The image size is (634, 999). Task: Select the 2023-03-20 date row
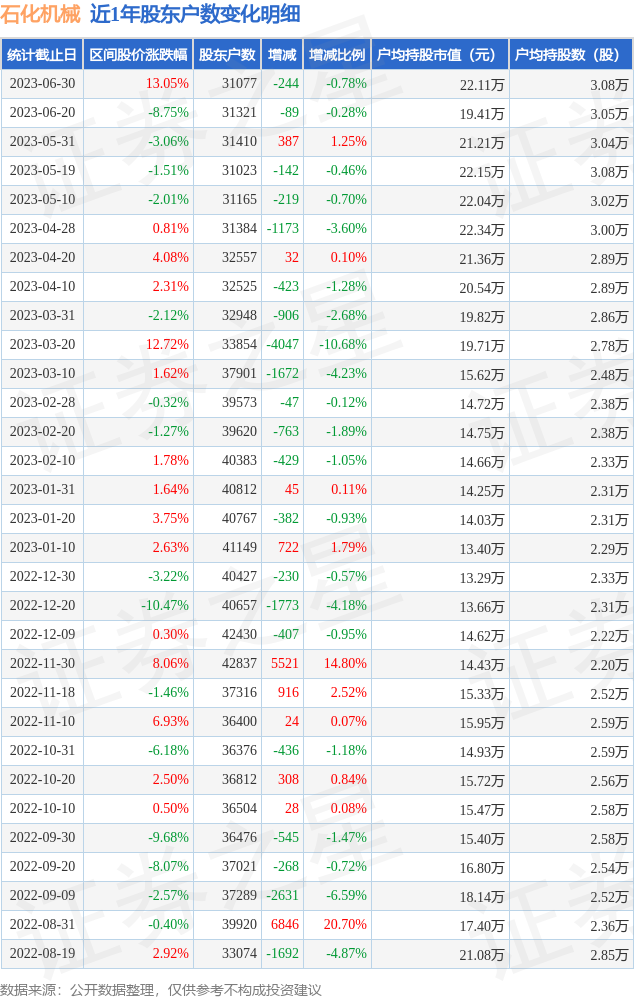42,345
